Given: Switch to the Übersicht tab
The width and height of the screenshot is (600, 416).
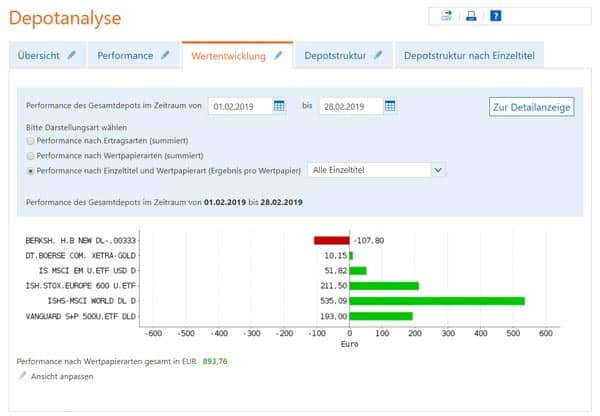Looking at the screenshot, I should coord(47,55).
